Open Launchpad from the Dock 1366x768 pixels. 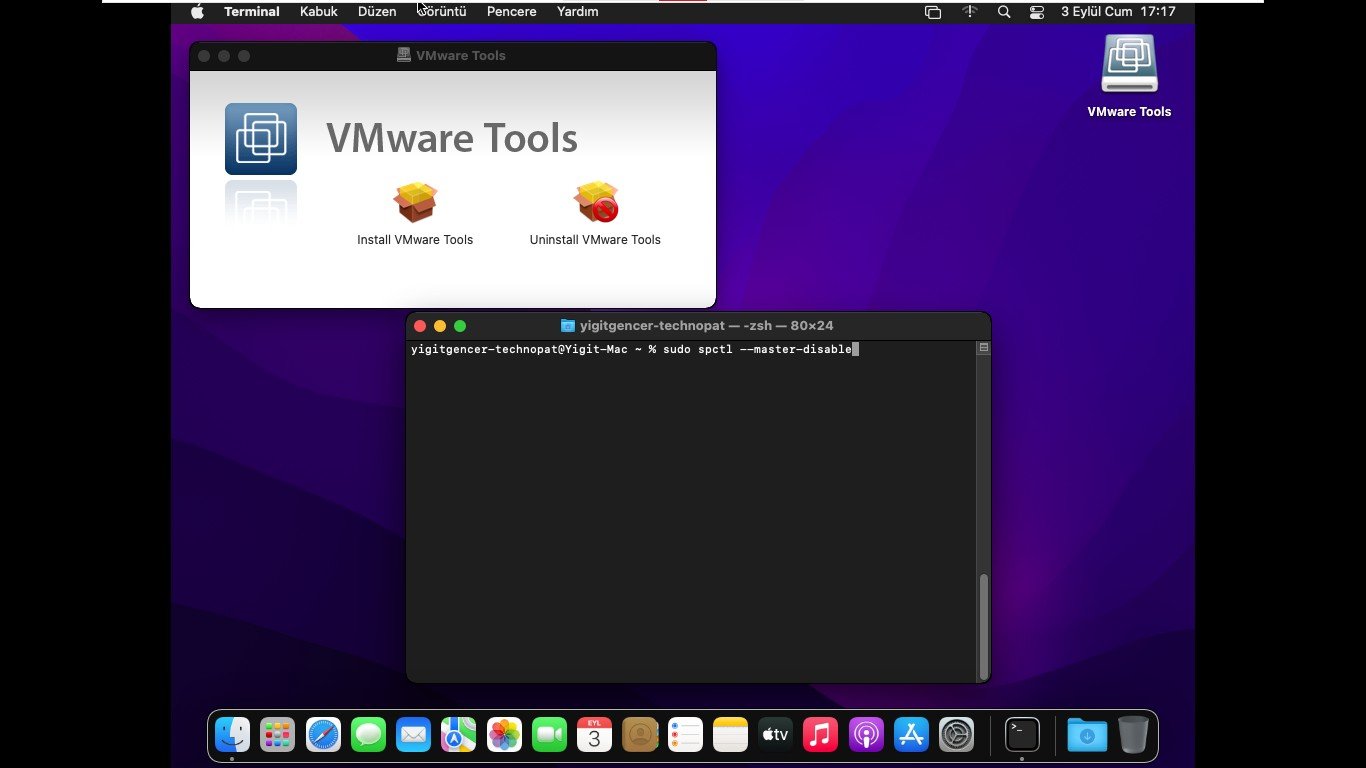(x=277, y=735)
